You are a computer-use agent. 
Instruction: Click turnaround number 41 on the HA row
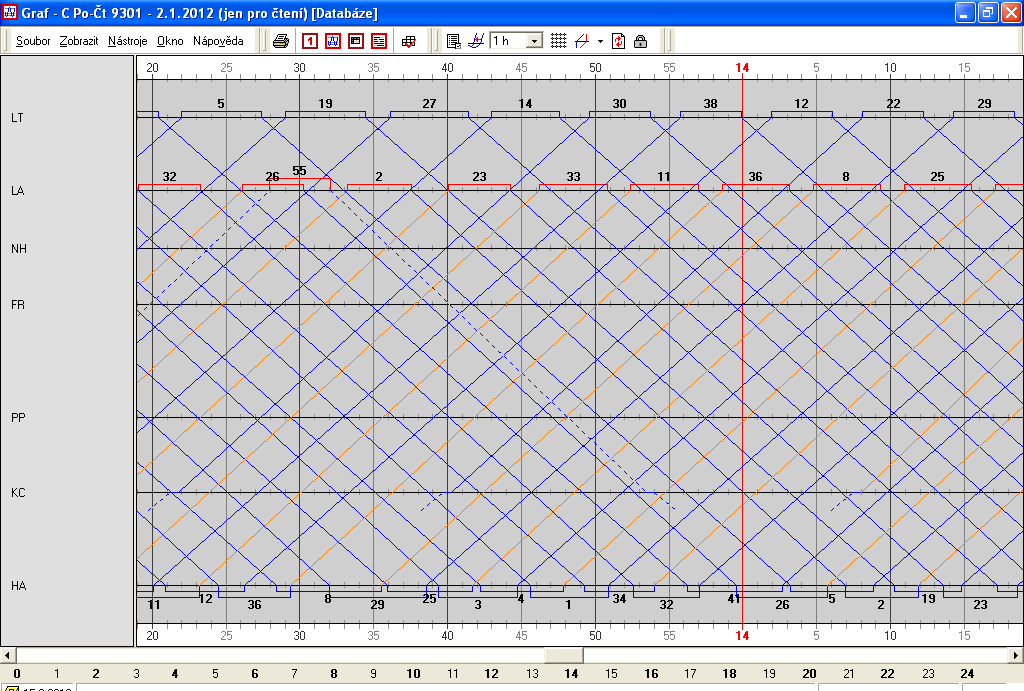point(734,598)
